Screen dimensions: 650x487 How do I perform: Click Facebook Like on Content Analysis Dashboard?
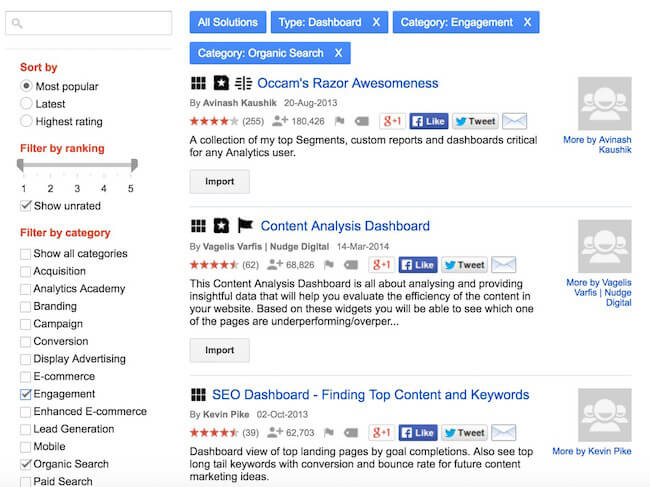point(418,265)
